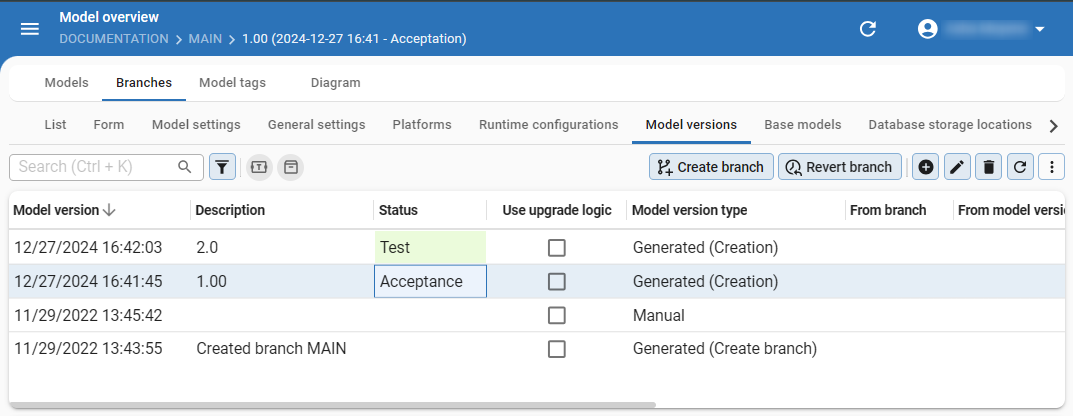Open the hamburger navigation menu
This screenshot has width=1073, height=416.
tap(29, 29)
